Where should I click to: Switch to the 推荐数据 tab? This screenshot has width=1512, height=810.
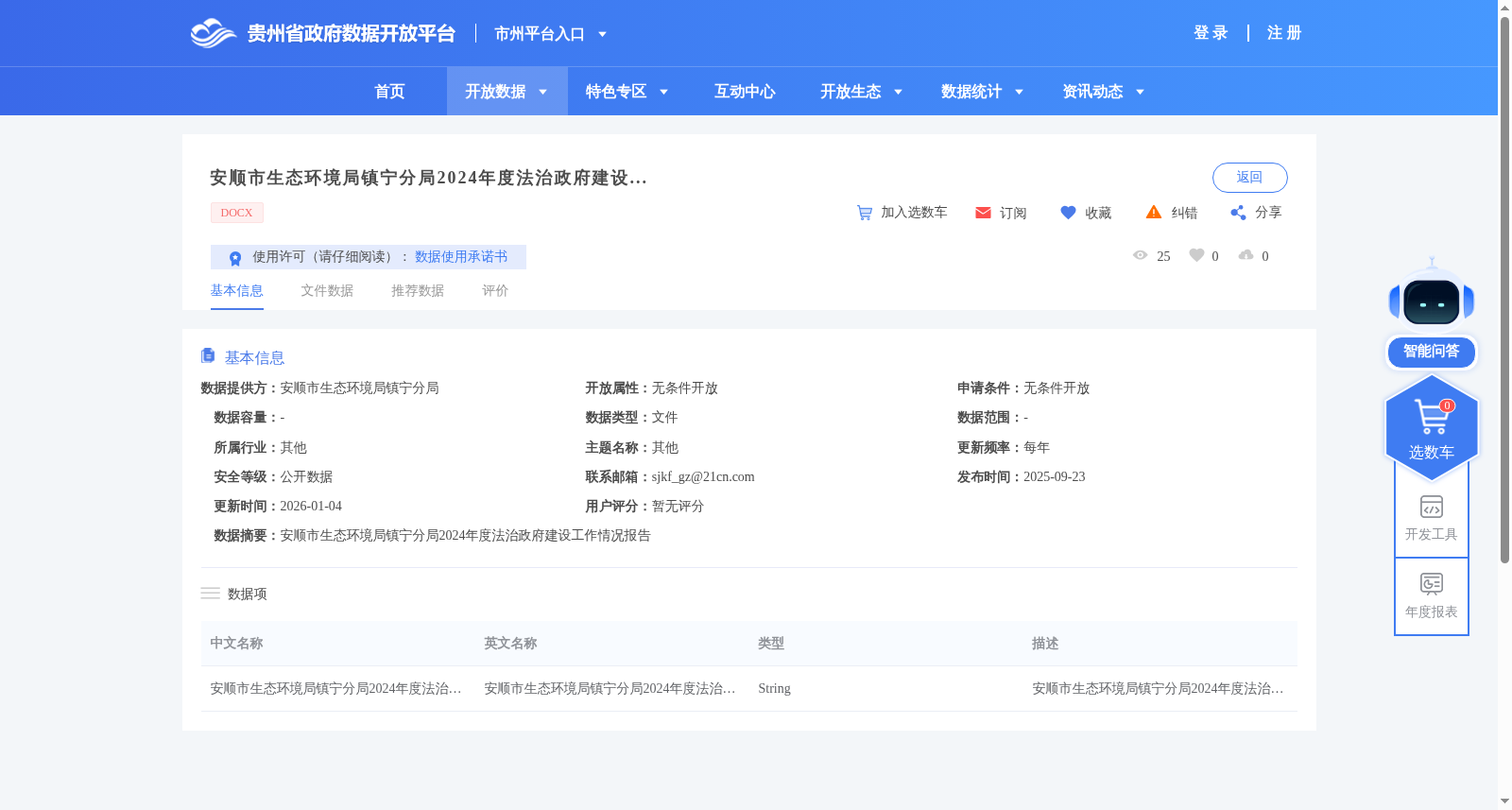pyautogui.click(x=418, y=291)
